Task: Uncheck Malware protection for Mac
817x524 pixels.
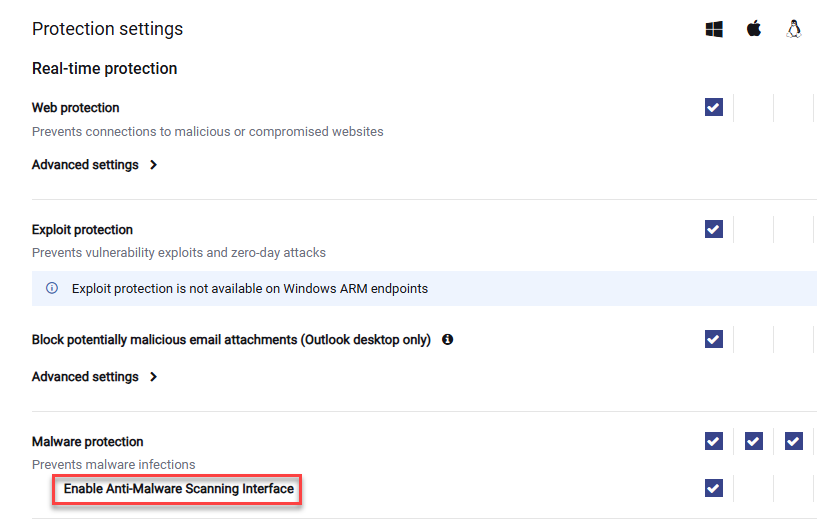Action: (x=754, y=441)
